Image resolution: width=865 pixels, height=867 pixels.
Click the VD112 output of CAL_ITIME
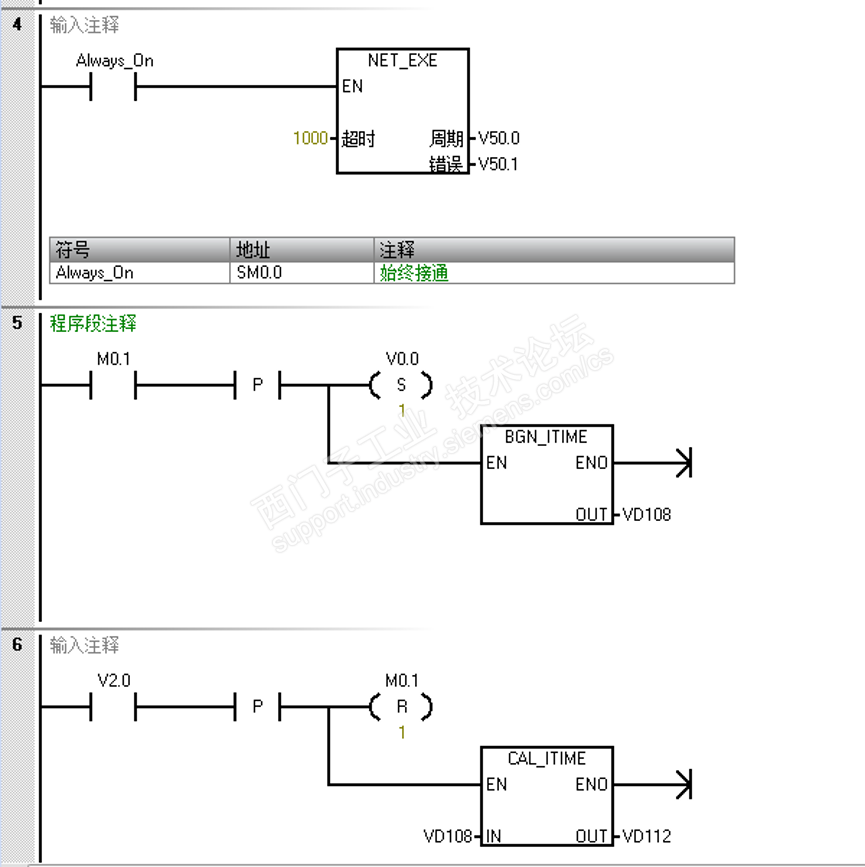(x=647, y=836)
